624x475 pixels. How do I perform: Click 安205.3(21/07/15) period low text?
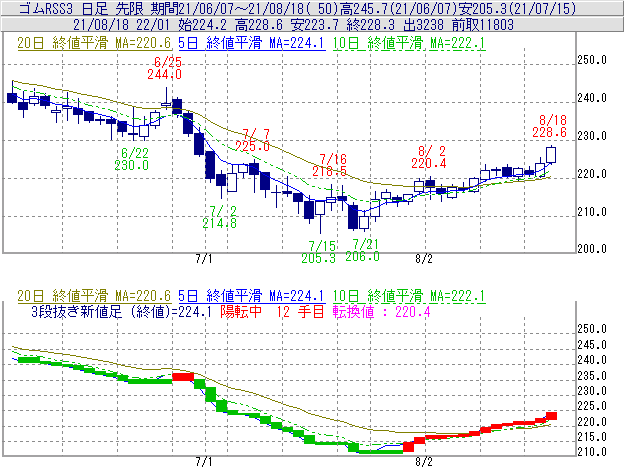coord(517,8)
